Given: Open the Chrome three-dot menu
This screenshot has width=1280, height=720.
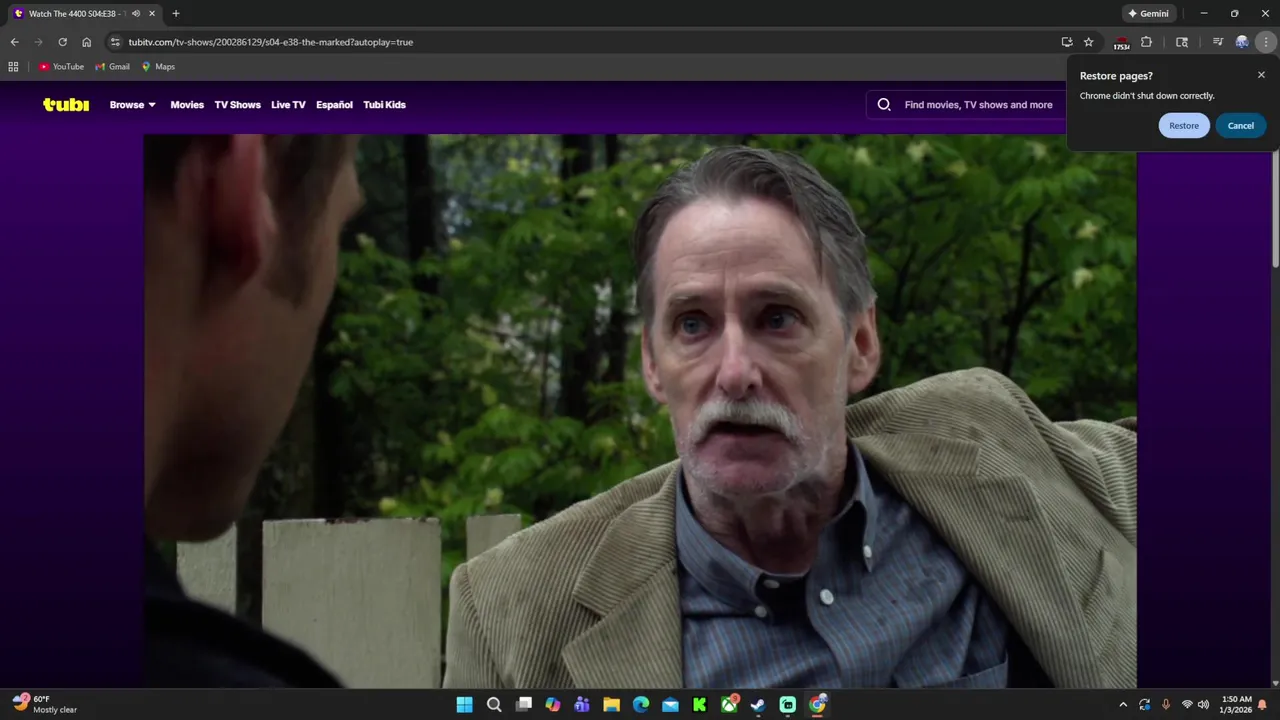Looking at the screenshot, I should [x=1266, y=42].
